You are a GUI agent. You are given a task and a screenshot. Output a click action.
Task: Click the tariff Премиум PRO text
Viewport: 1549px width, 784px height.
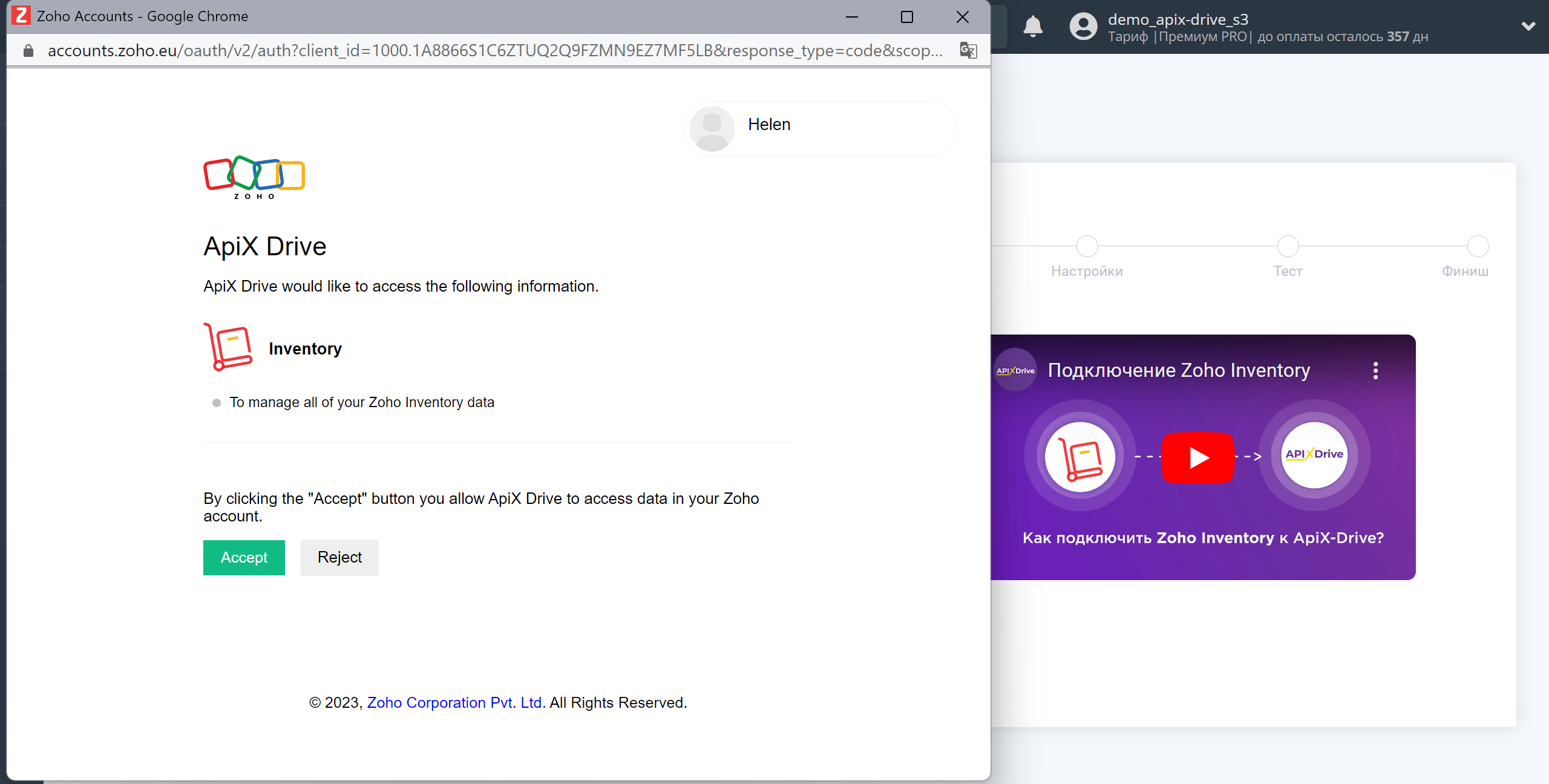[x=1202, y=37]
